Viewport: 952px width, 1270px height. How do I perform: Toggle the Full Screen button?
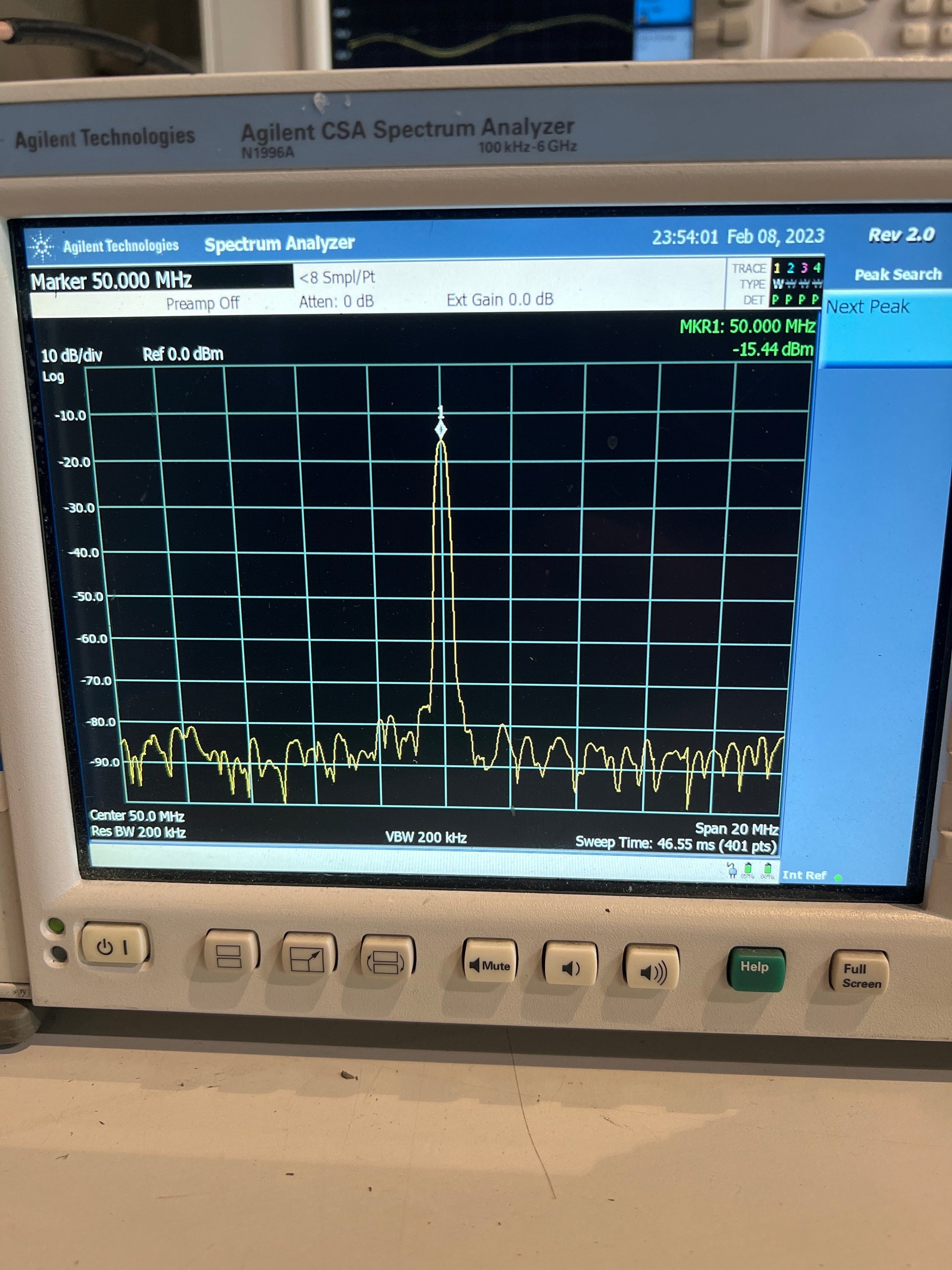click(861, 976)
